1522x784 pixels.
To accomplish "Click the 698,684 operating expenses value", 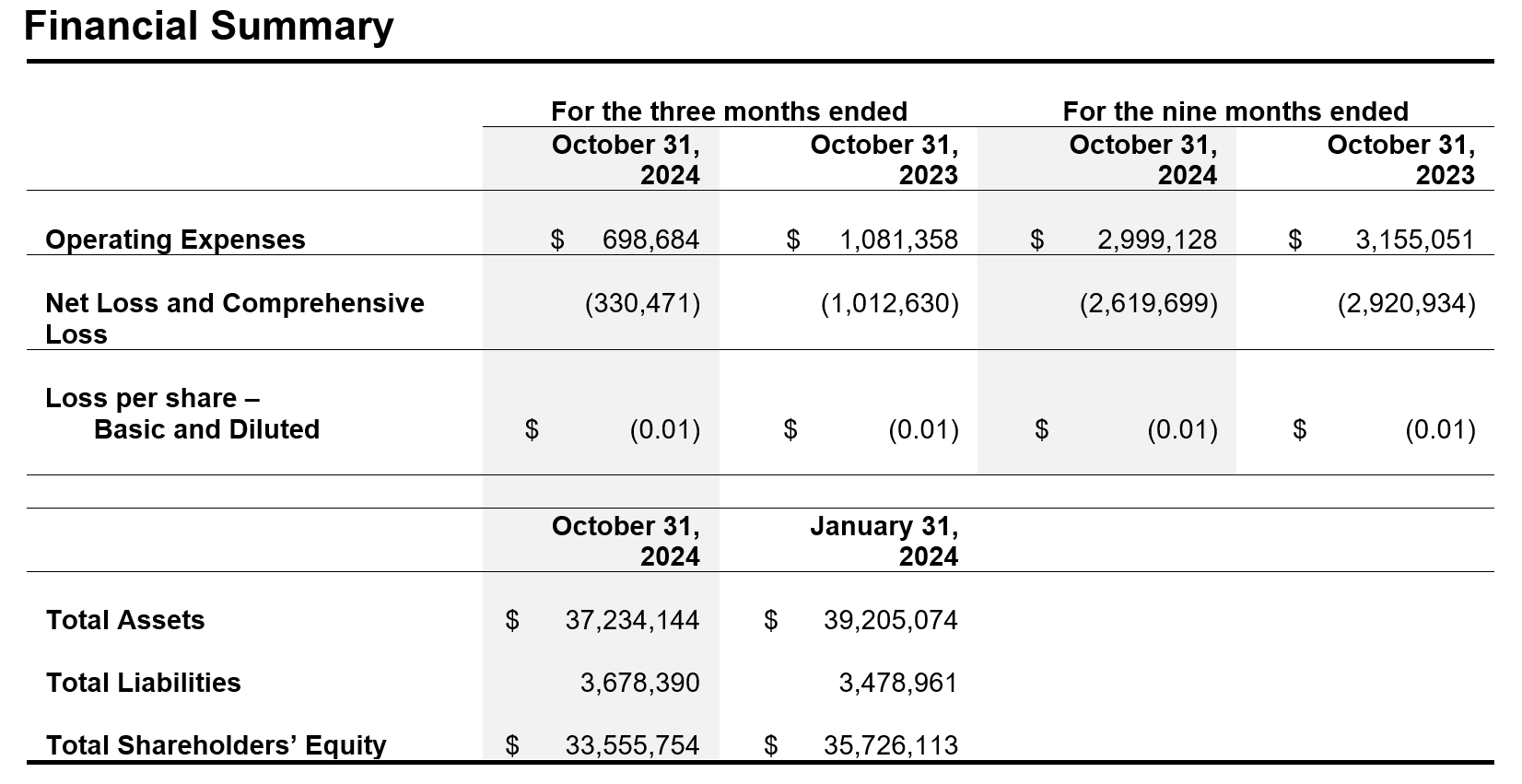I will click(650, 240).
